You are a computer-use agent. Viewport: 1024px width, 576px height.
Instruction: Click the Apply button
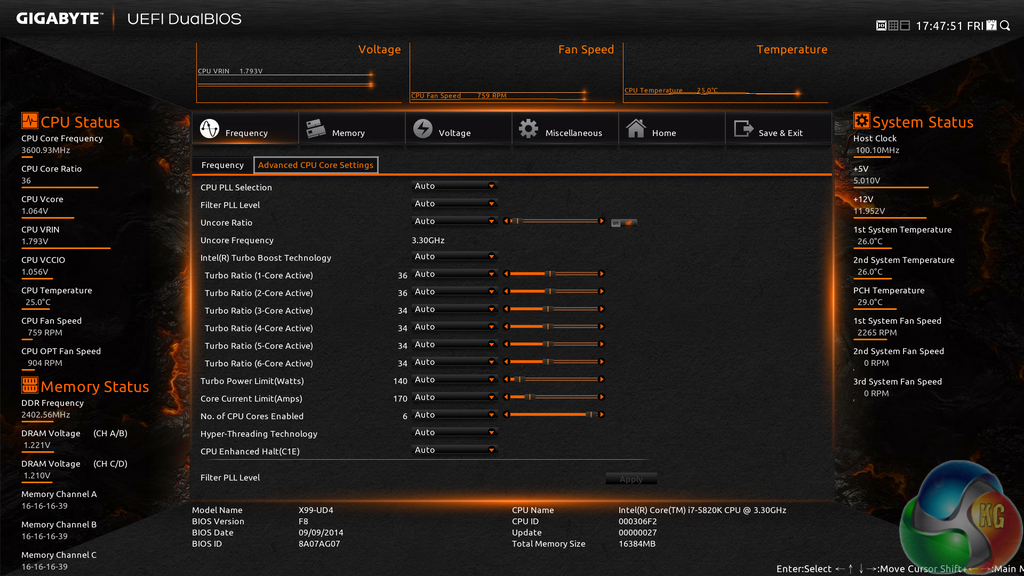tap(631, 479)
